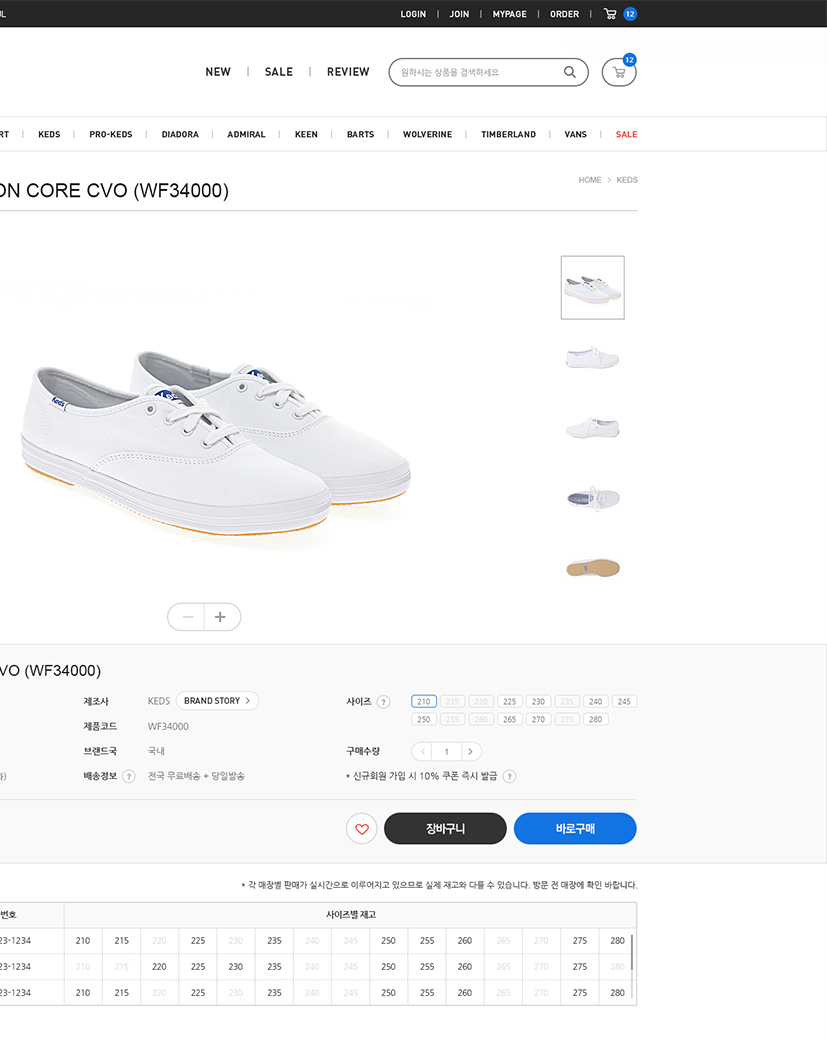Screen dimensions: 827x1037
Task: Click HOME in the breadcrumb
Action: tap(590, 180)
